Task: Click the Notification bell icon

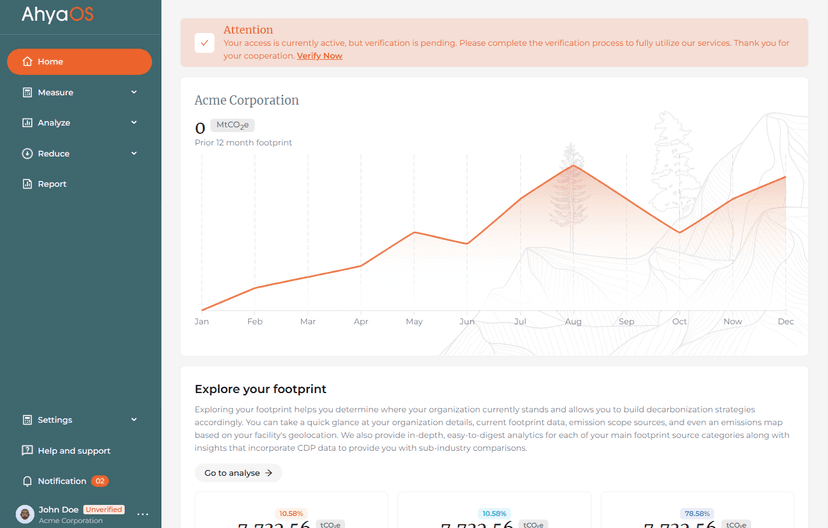Action: pyautogui.click(x=27, y=481)
